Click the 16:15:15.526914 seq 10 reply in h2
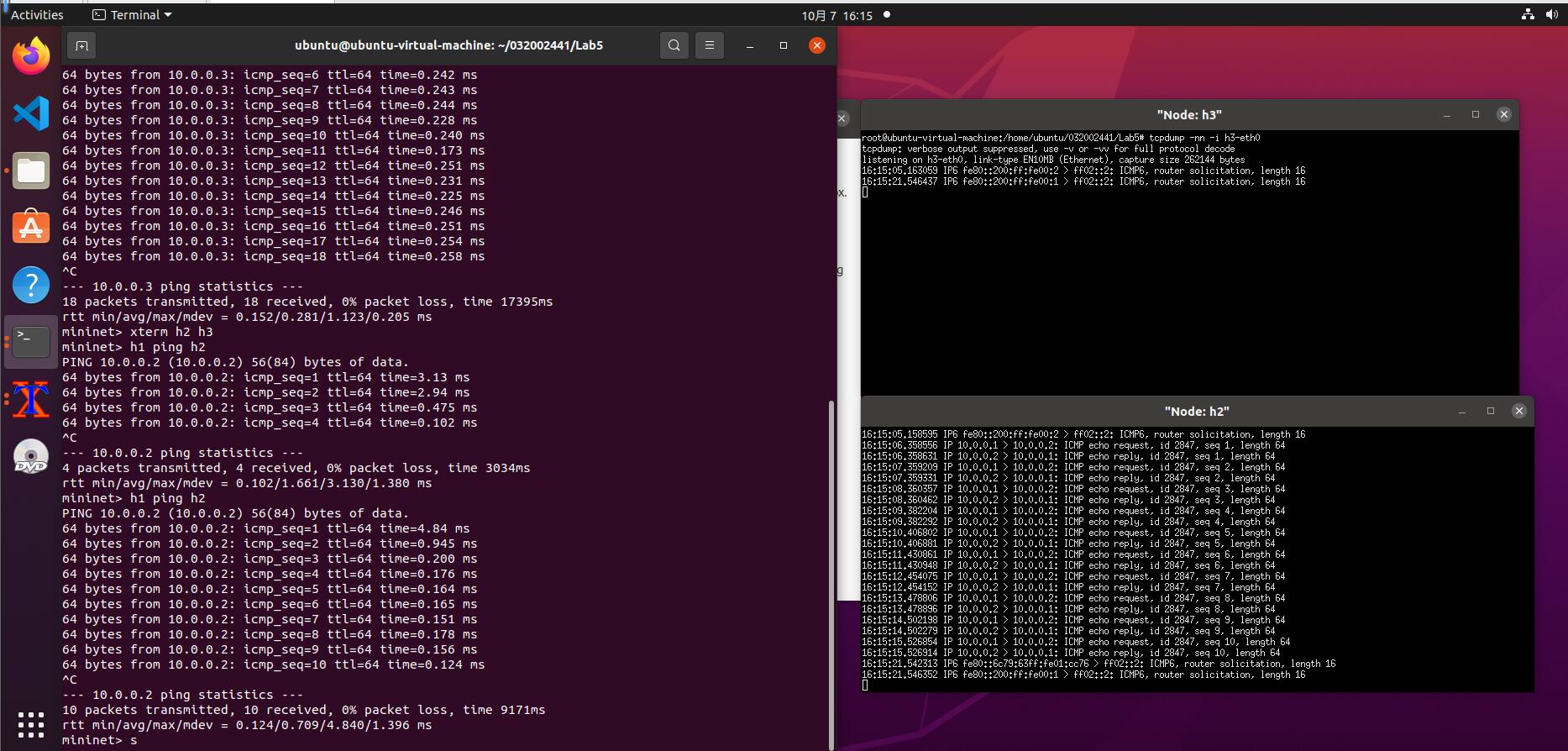This screenshot has height=751, width=1568. point(1071,653)
